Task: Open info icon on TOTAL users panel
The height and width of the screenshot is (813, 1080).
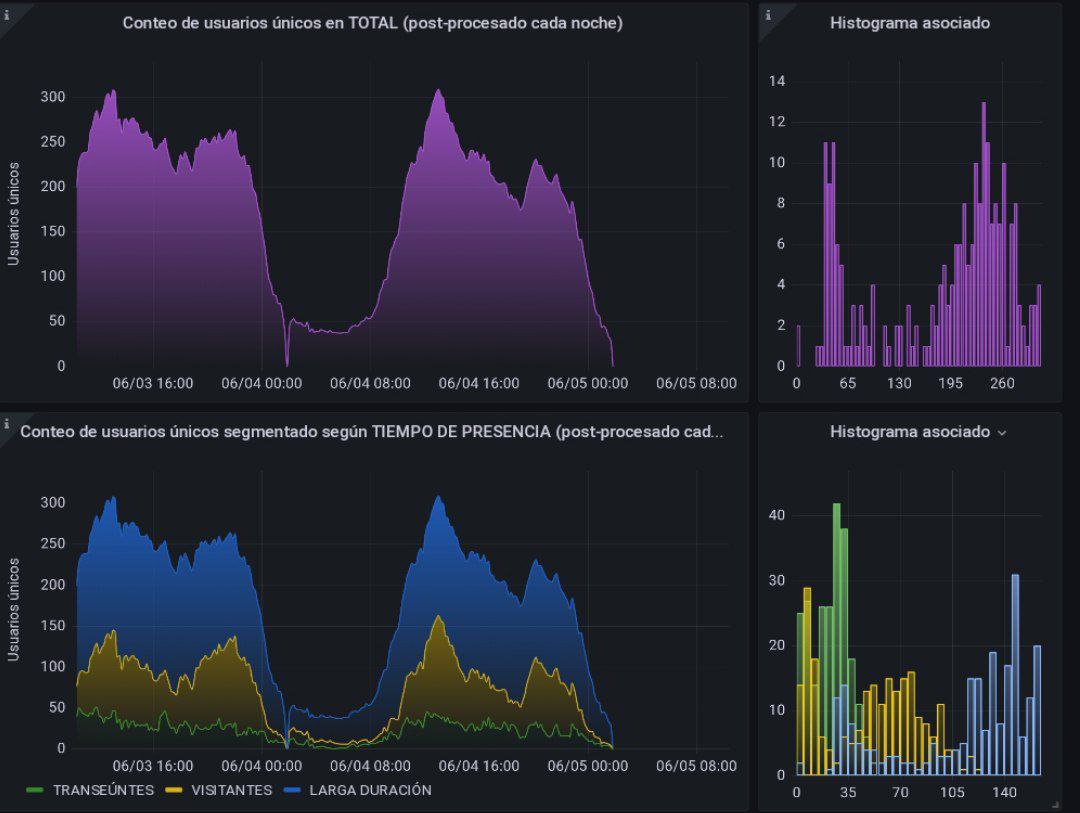Action: click(x=7, y=14)
